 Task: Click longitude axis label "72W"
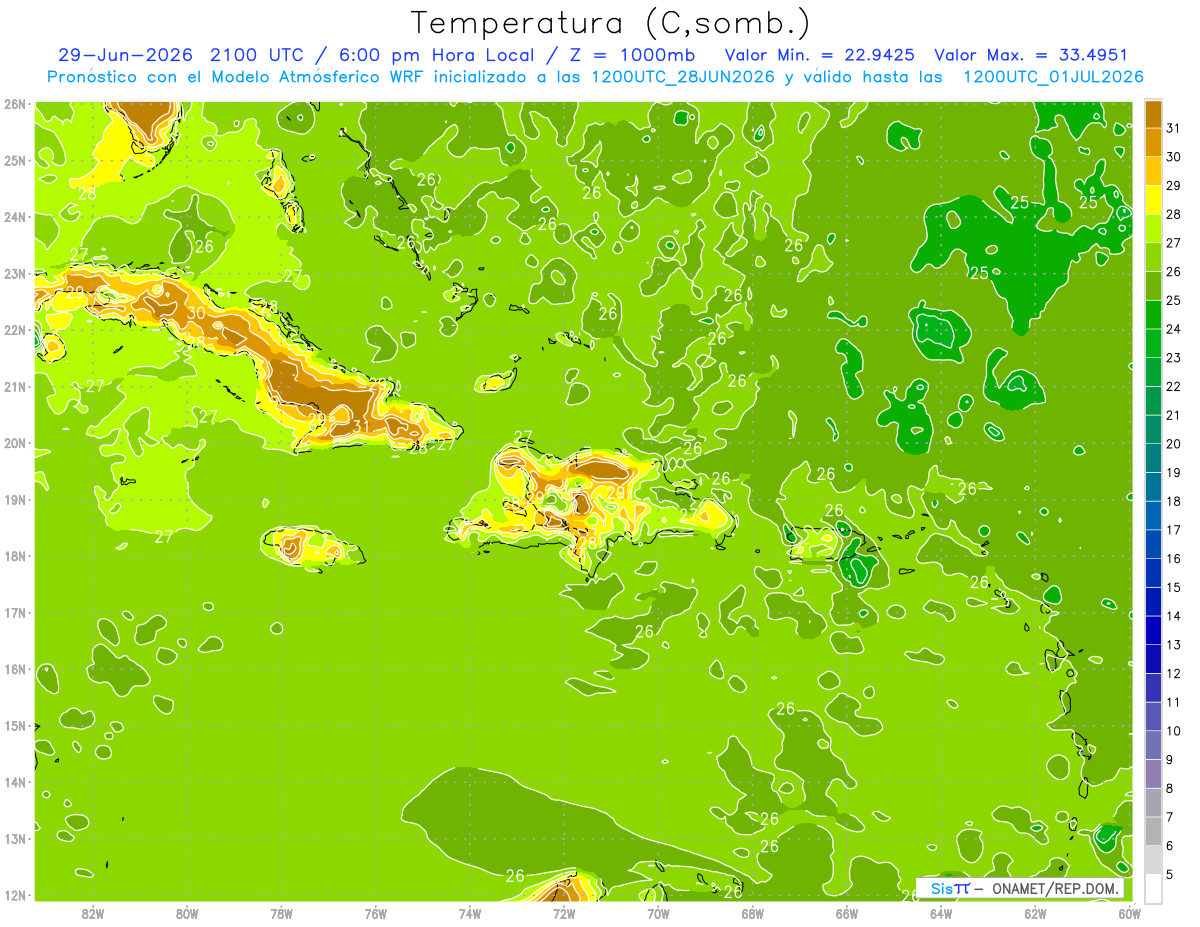tap(564, 913)
